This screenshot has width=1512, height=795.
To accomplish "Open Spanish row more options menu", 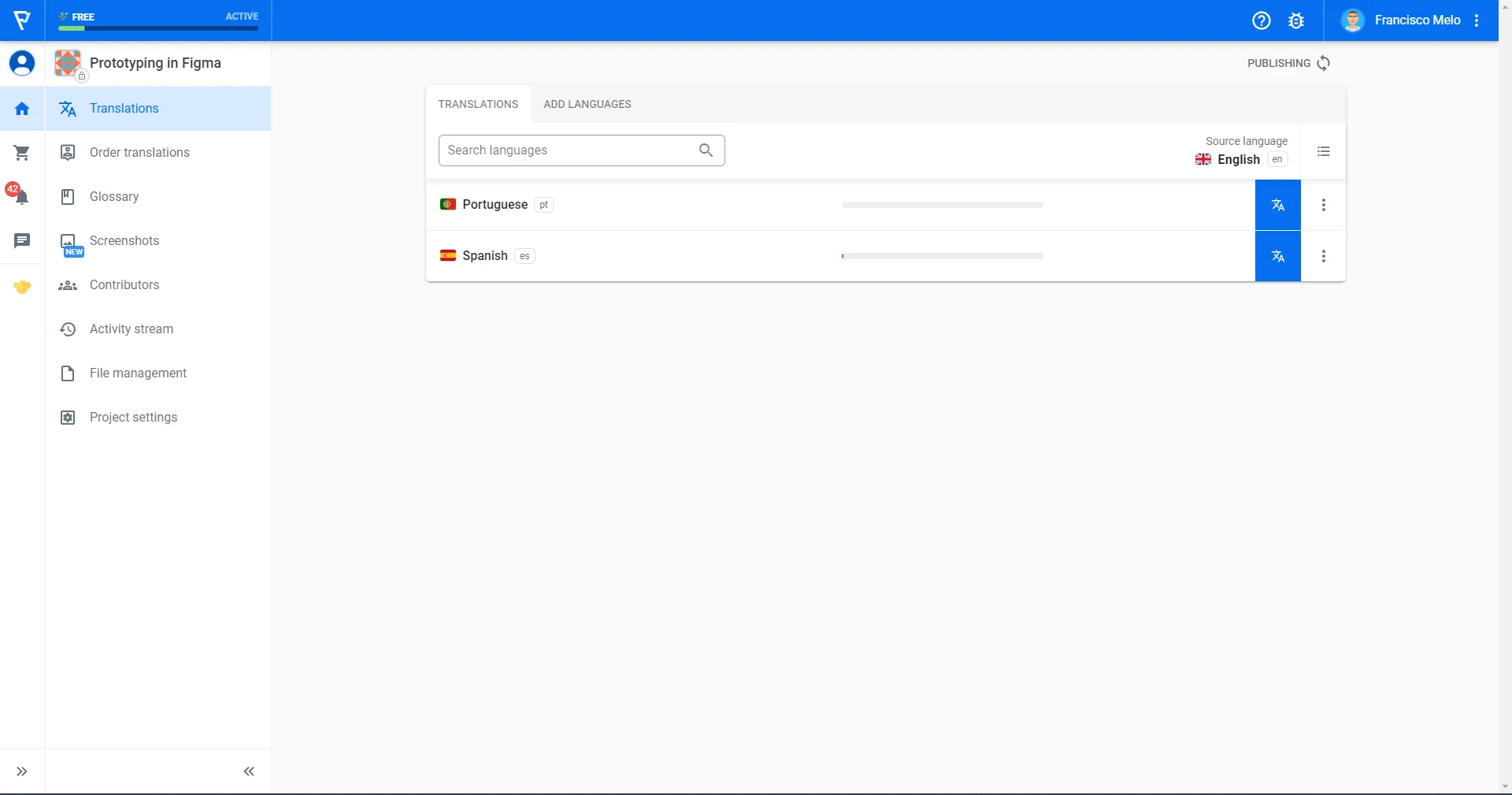I will point(1323,256).
